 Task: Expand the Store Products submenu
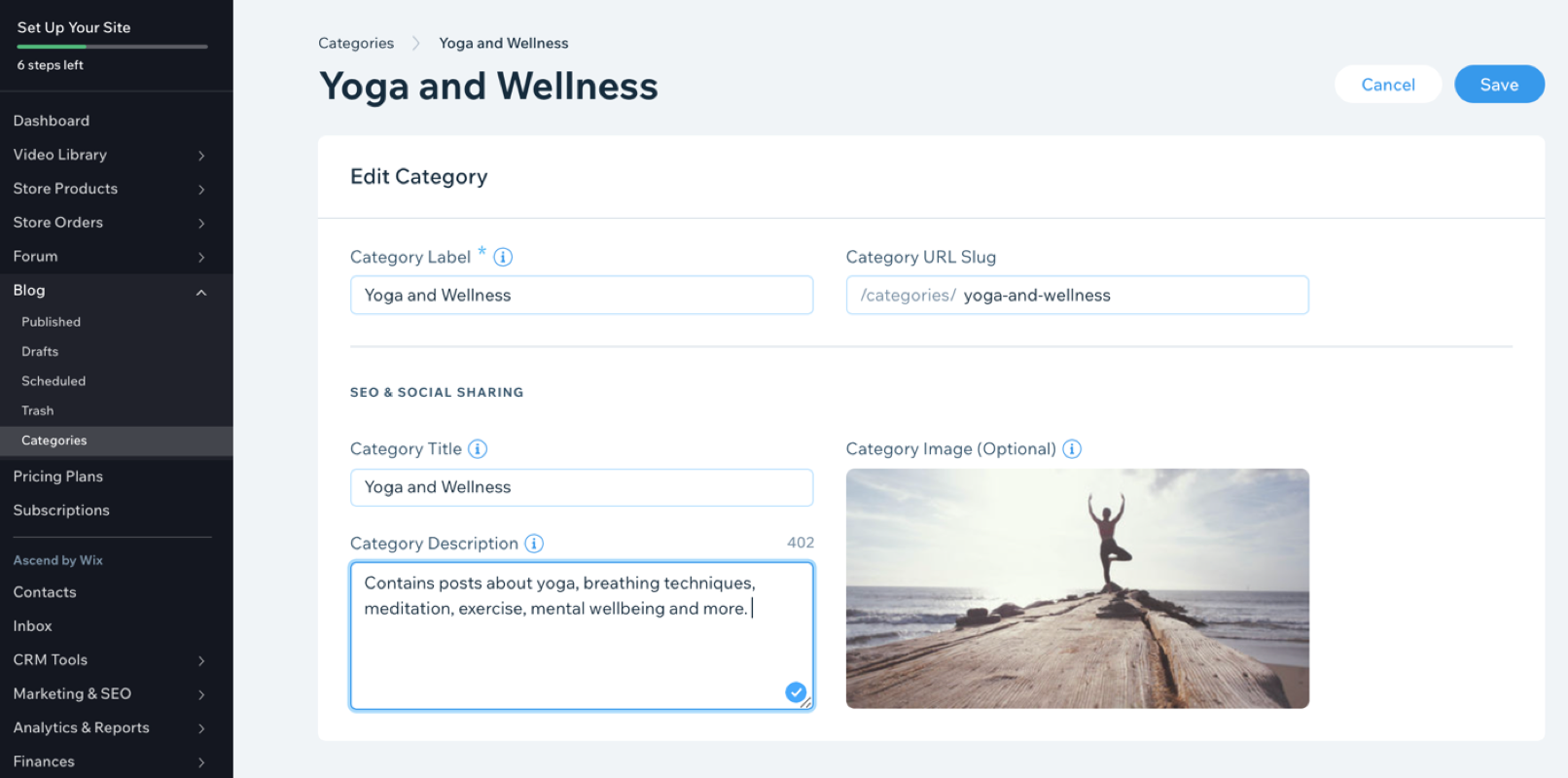point(201,190)
